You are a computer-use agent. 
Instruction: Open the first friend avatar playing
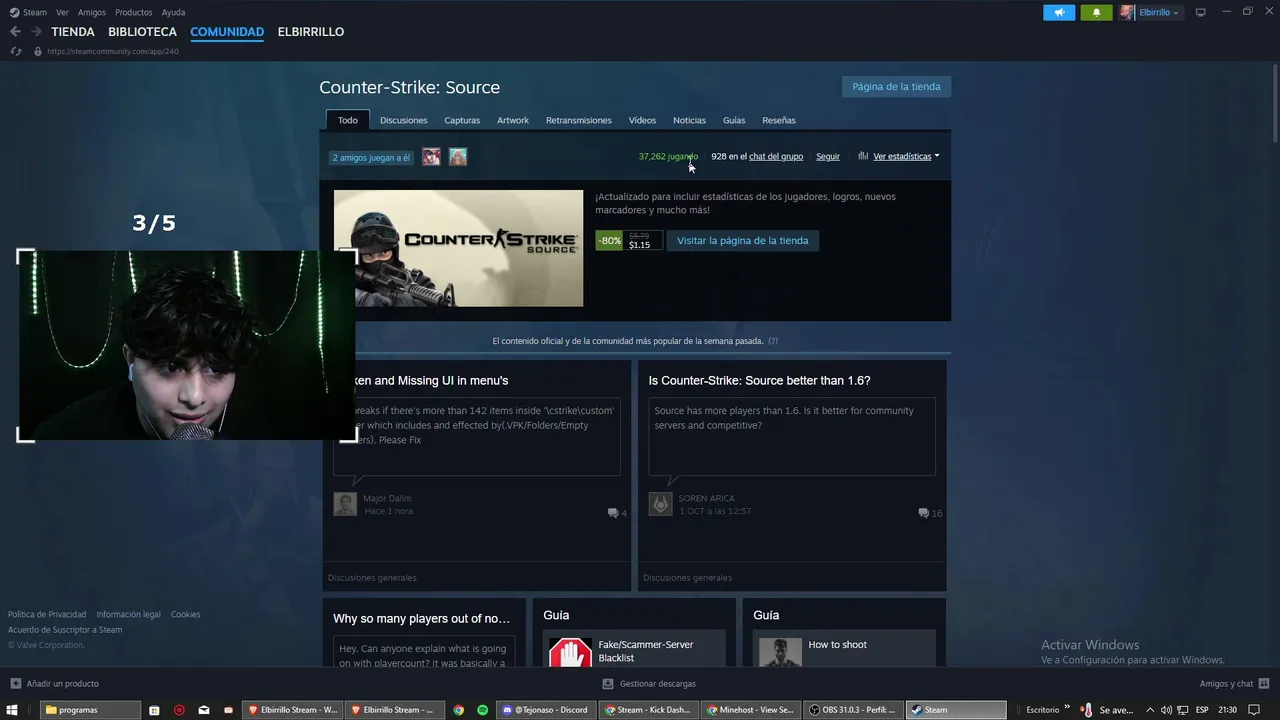coord(431,157)
